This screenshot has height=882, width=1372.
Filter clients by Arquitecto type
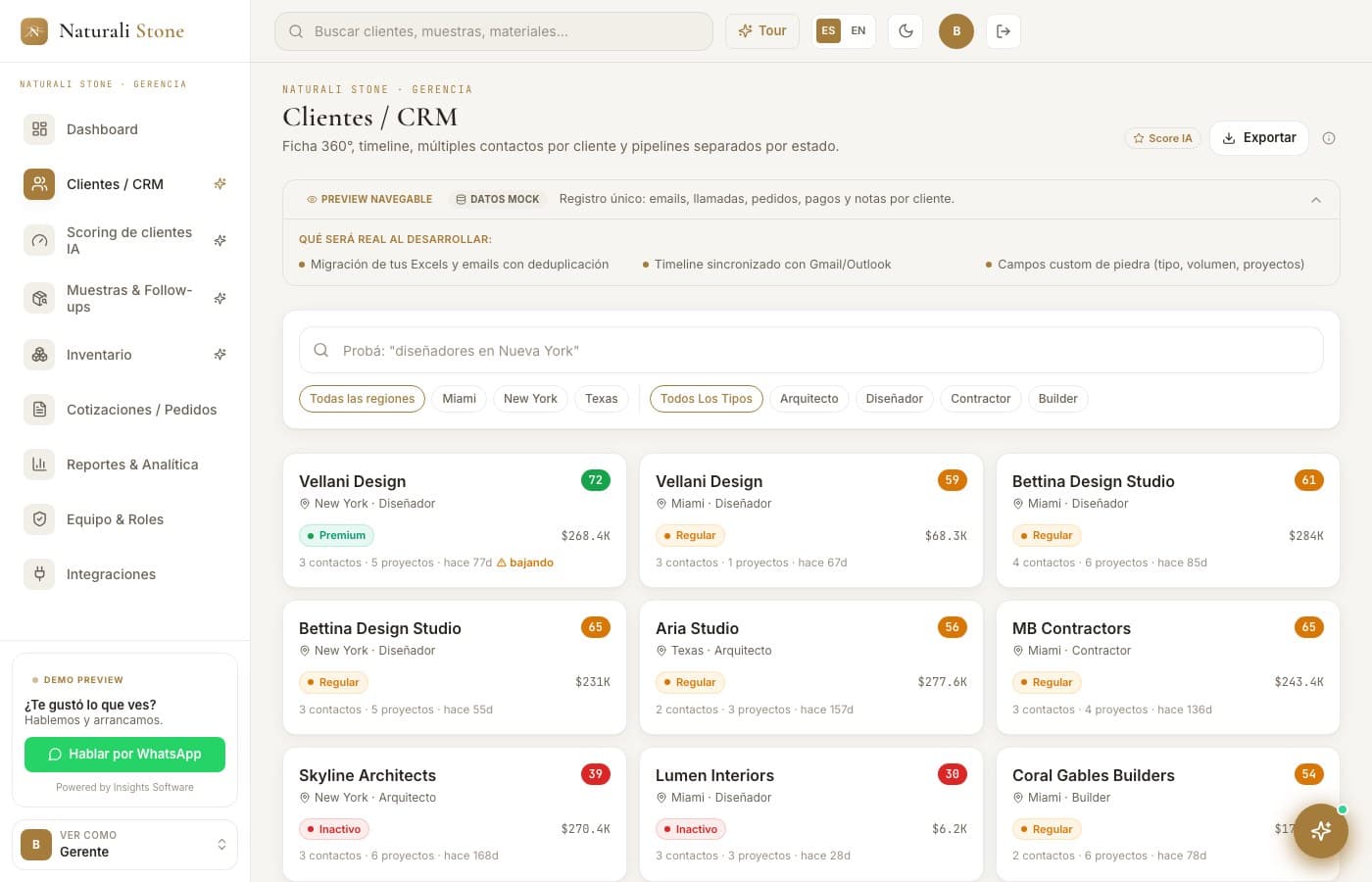click(x=809, y=399)
